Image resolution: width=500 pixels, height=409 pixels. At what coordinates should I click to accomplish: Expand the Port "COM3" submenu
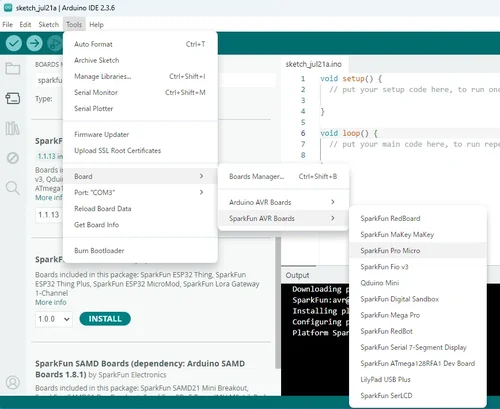140,192
